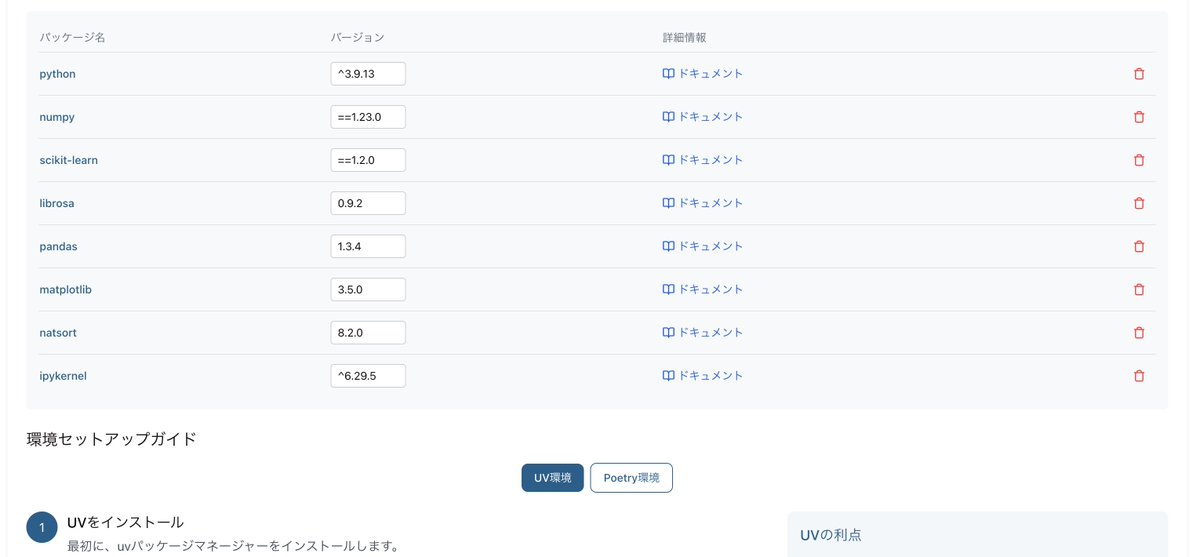Switch to the Poetry環境 tab
This screenshot has height=557, width=1200.
click(x=631, y=478)
